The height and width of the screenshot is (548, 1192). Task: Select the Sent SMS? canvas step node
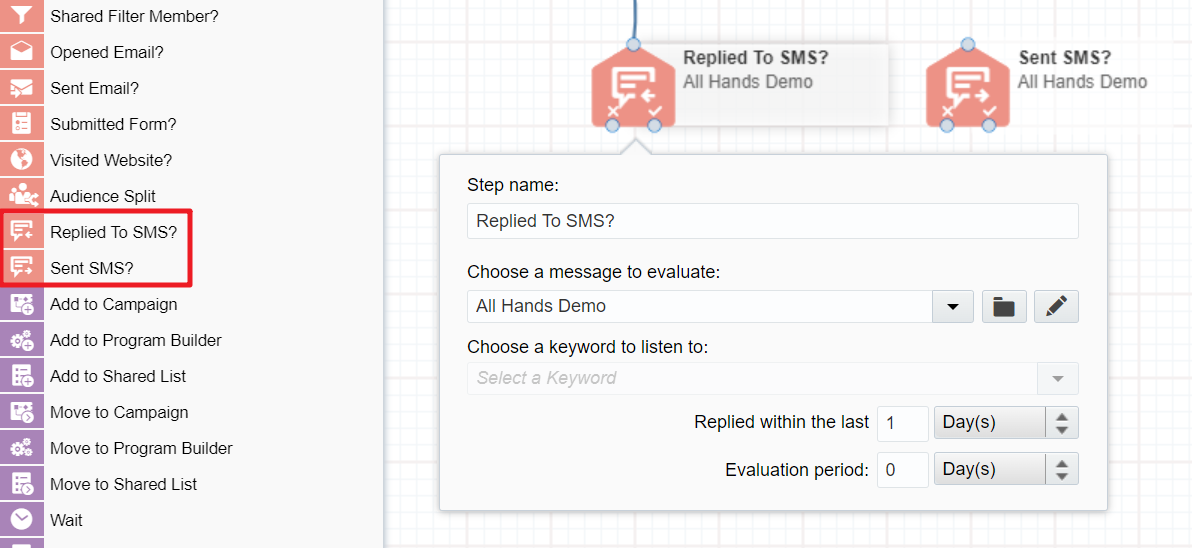tap(967, 88)
